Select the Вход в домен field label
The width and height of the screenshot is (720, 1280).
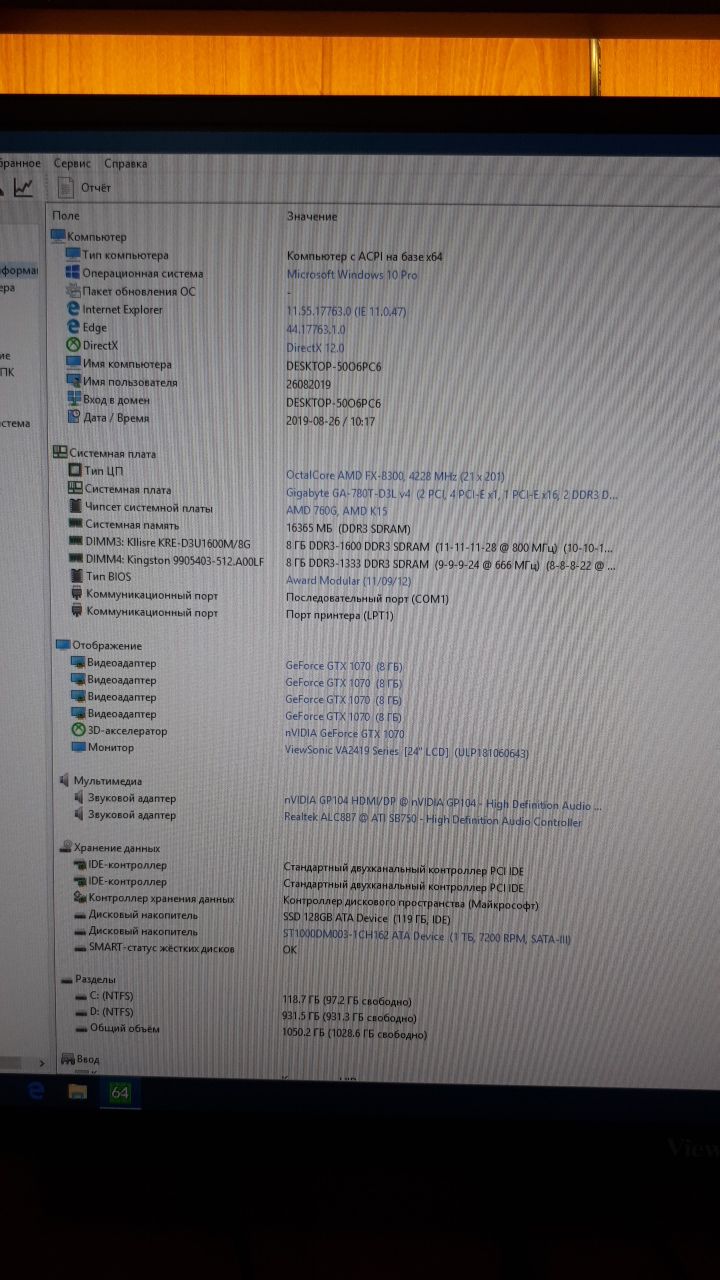[x=116, y=401]
